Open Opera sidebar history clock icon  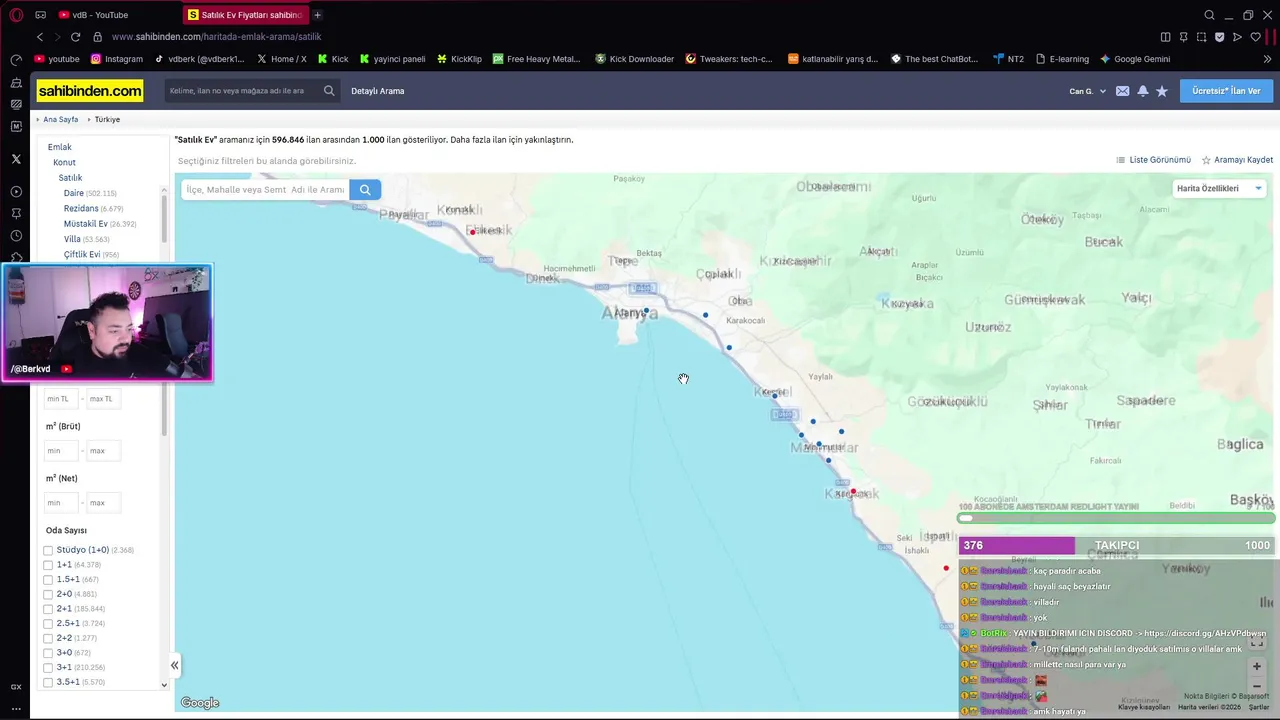[16, 236]
